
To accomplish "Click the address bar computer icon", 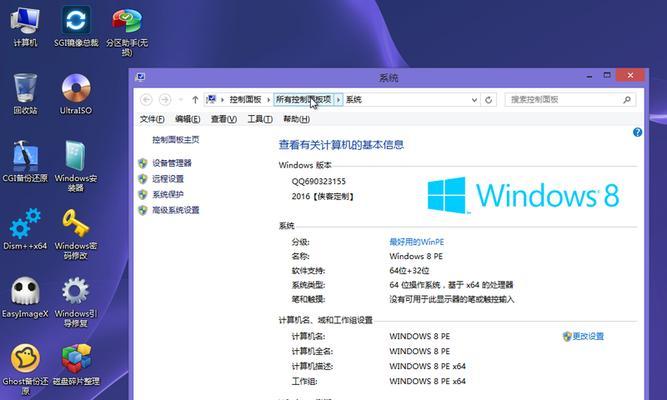I will coord(211,99).
